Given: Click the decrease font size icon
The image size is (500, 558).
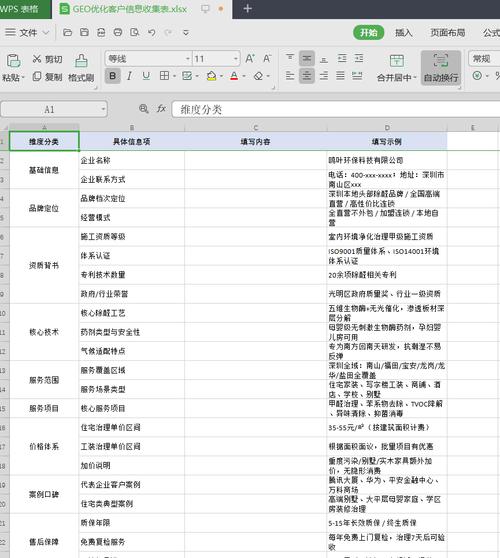Looking at the screenshot, I should (267, 58).
